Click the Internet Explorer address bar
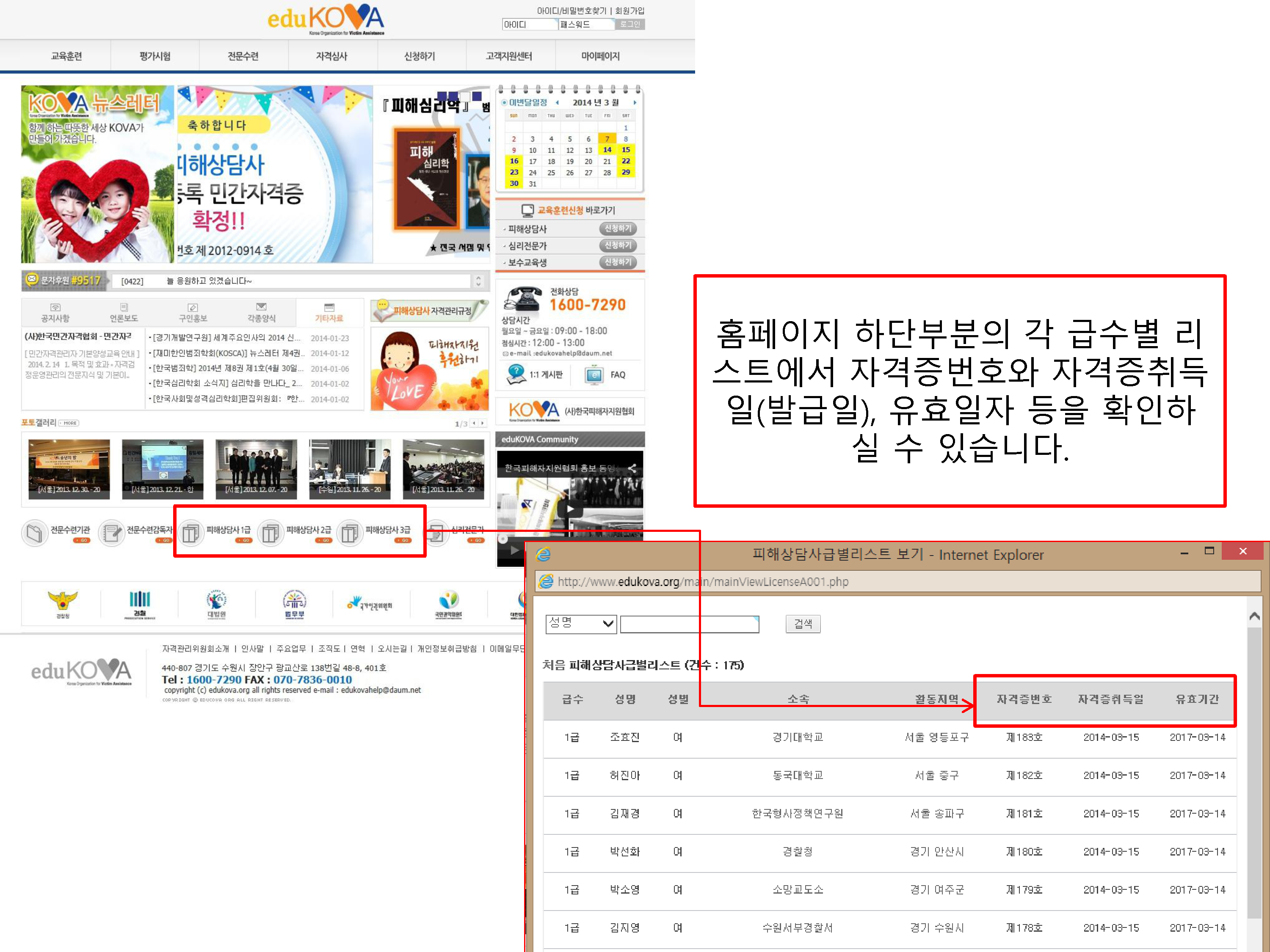The height and width of the screenshot is (952, 1270). [x=899, y=581]
